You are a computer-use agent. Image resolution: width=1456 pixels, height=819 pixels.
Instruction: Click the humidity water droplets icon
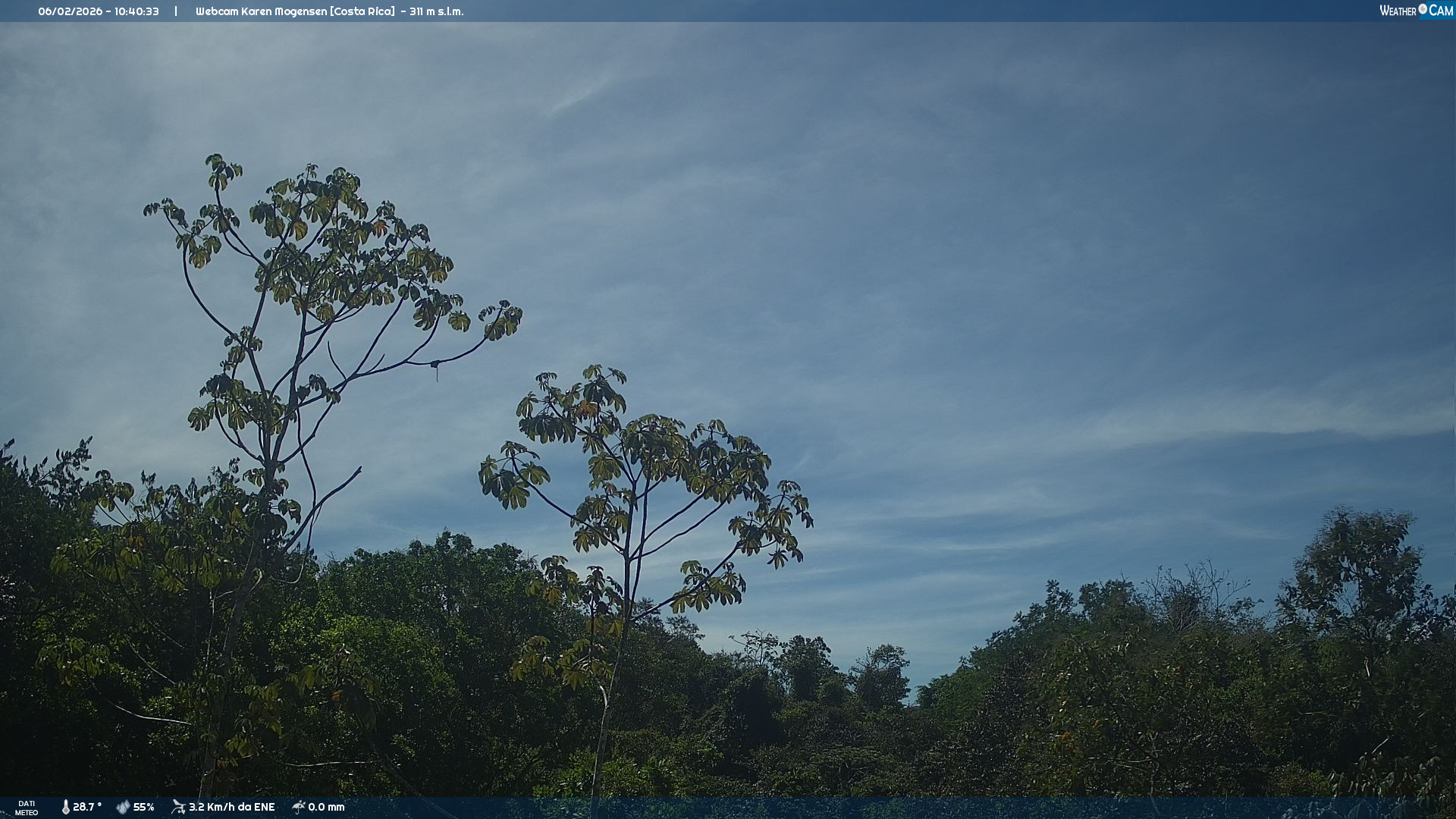(123, 807)
